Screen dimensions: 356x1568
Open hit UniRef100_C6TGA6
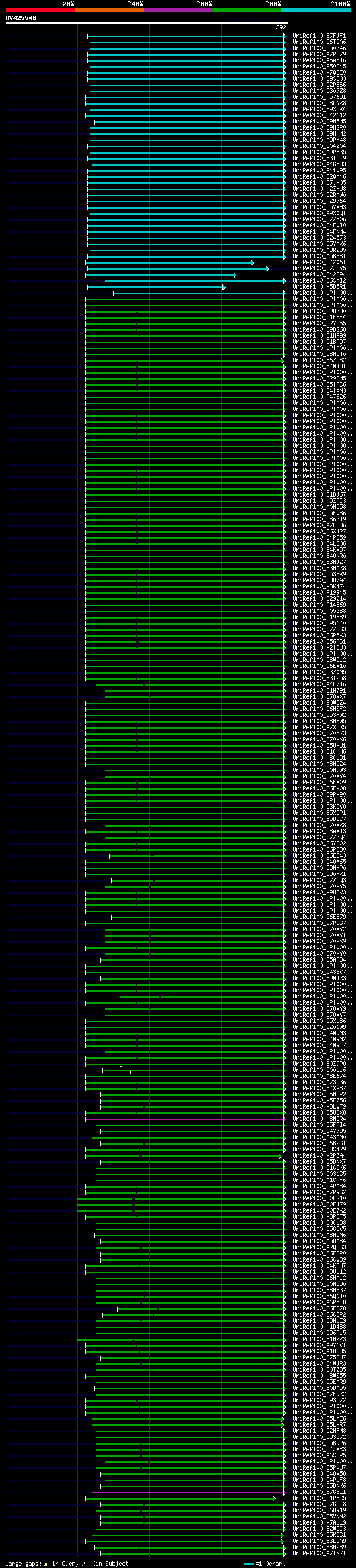coord(319,42)
